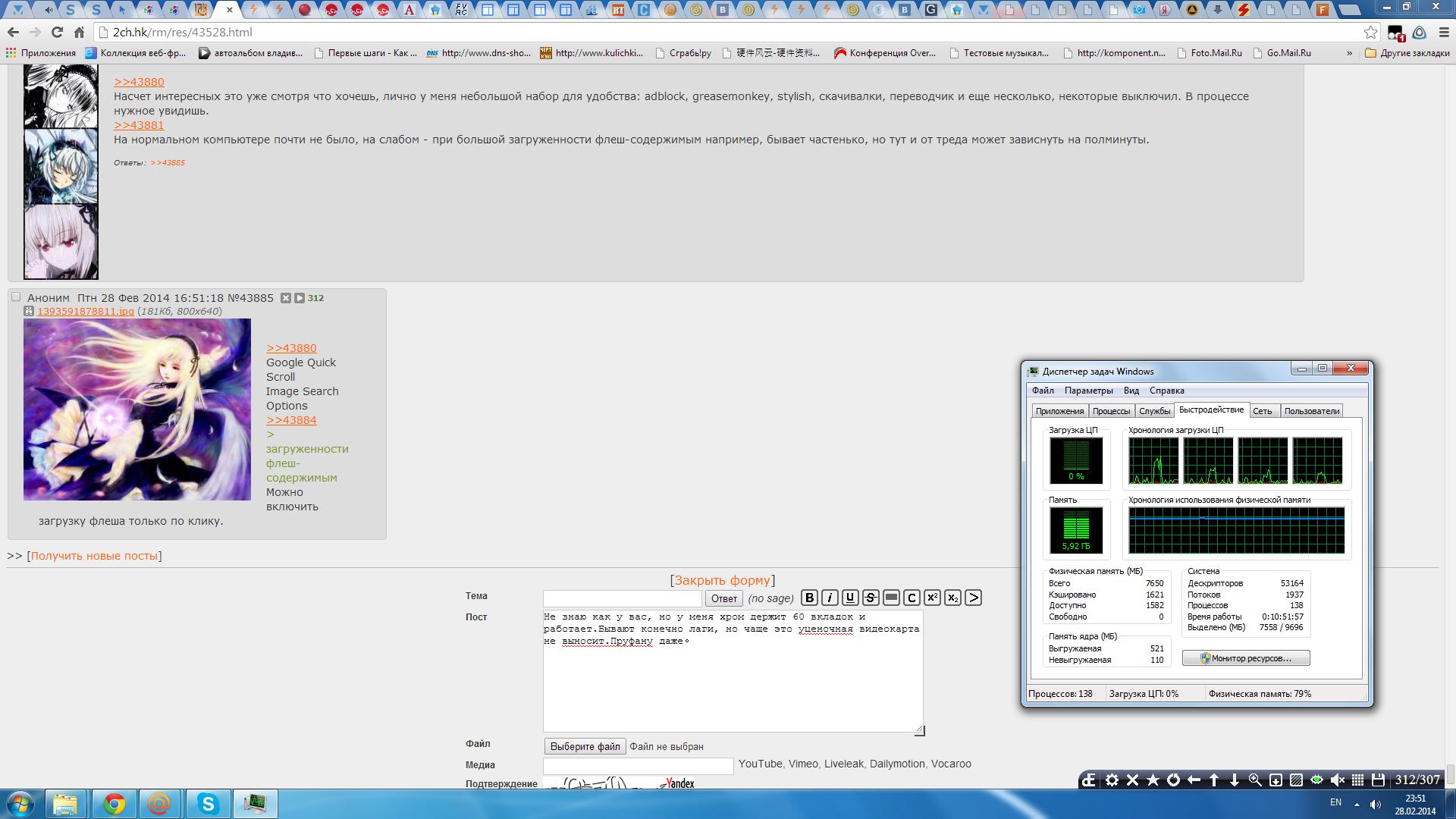Apply strikethrough formatting button
Screen dimensions: 1456x819
[871, 598]
